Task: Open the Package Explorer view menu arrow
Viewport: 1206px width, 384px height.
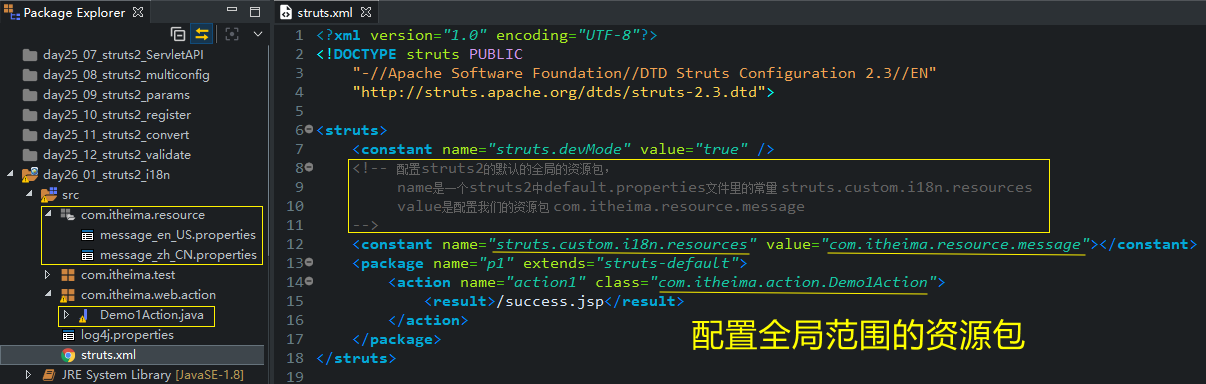Action: click(257, 33)
